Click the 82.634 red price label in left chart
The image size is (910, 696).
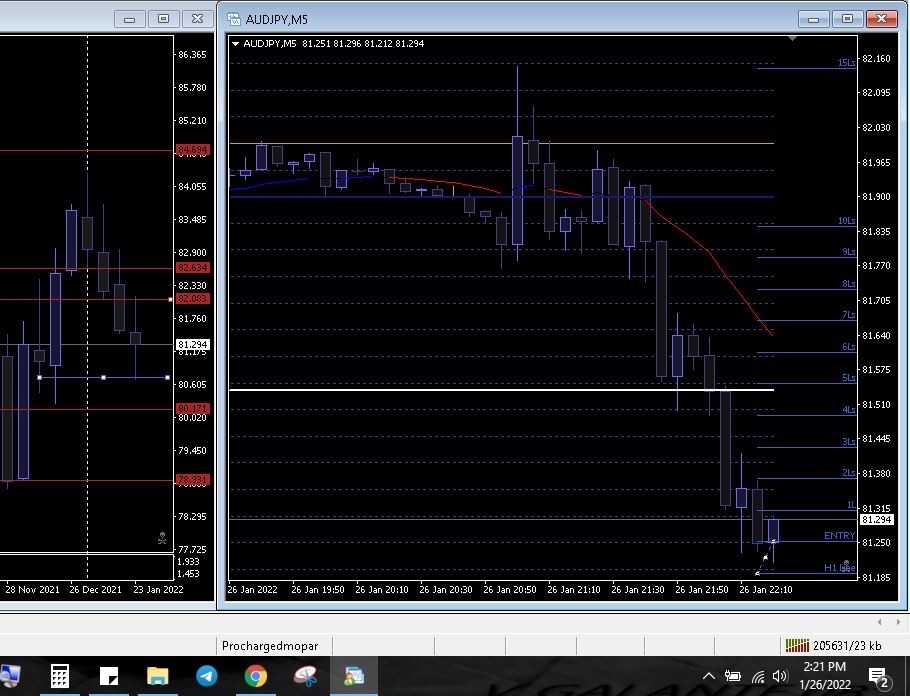[193, 268]
